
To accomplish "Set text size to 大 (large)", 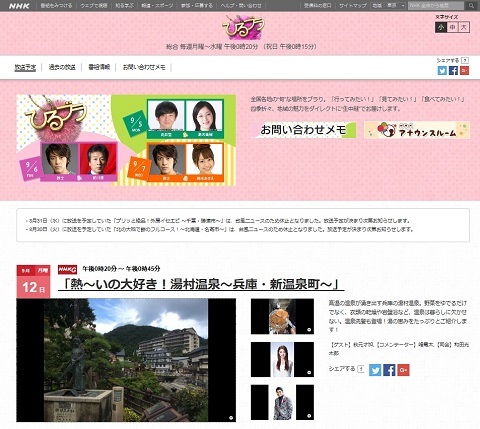I will 464,27.
